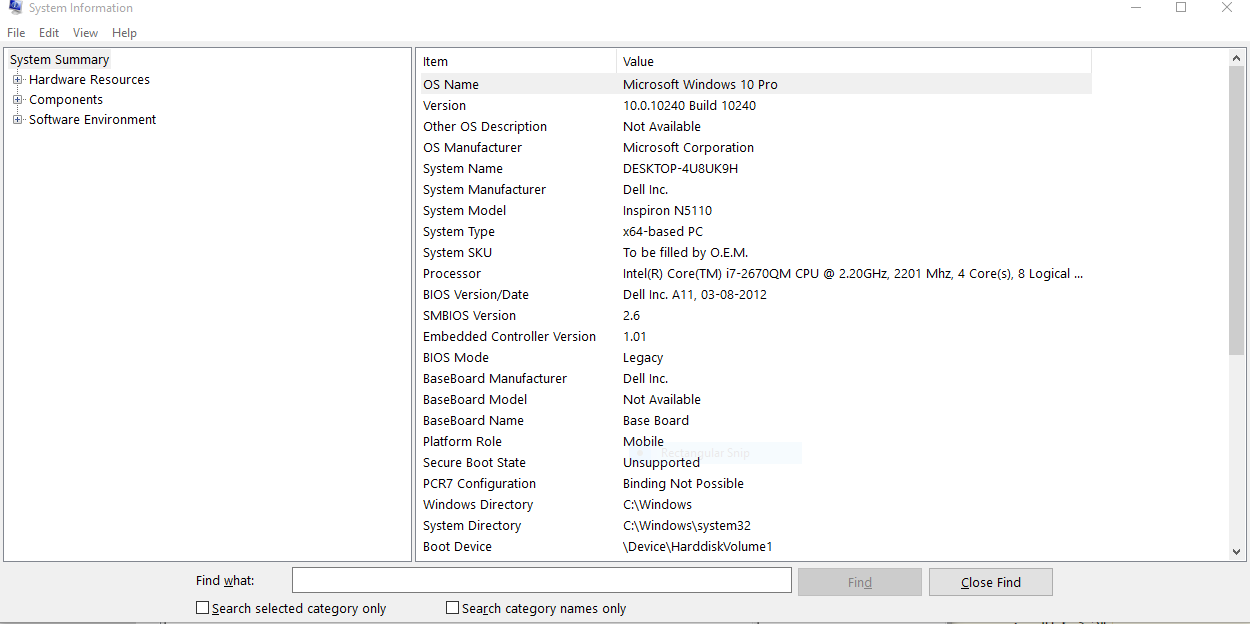Enable Search selected category only
Viewport: 1250px width, 624px height.
(203, 608)
